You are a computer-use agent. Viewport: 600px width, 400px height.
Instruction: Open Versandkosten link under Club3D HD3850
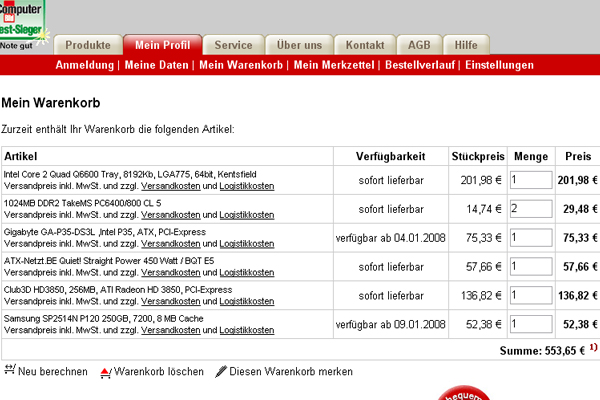(x=171, y=302)
